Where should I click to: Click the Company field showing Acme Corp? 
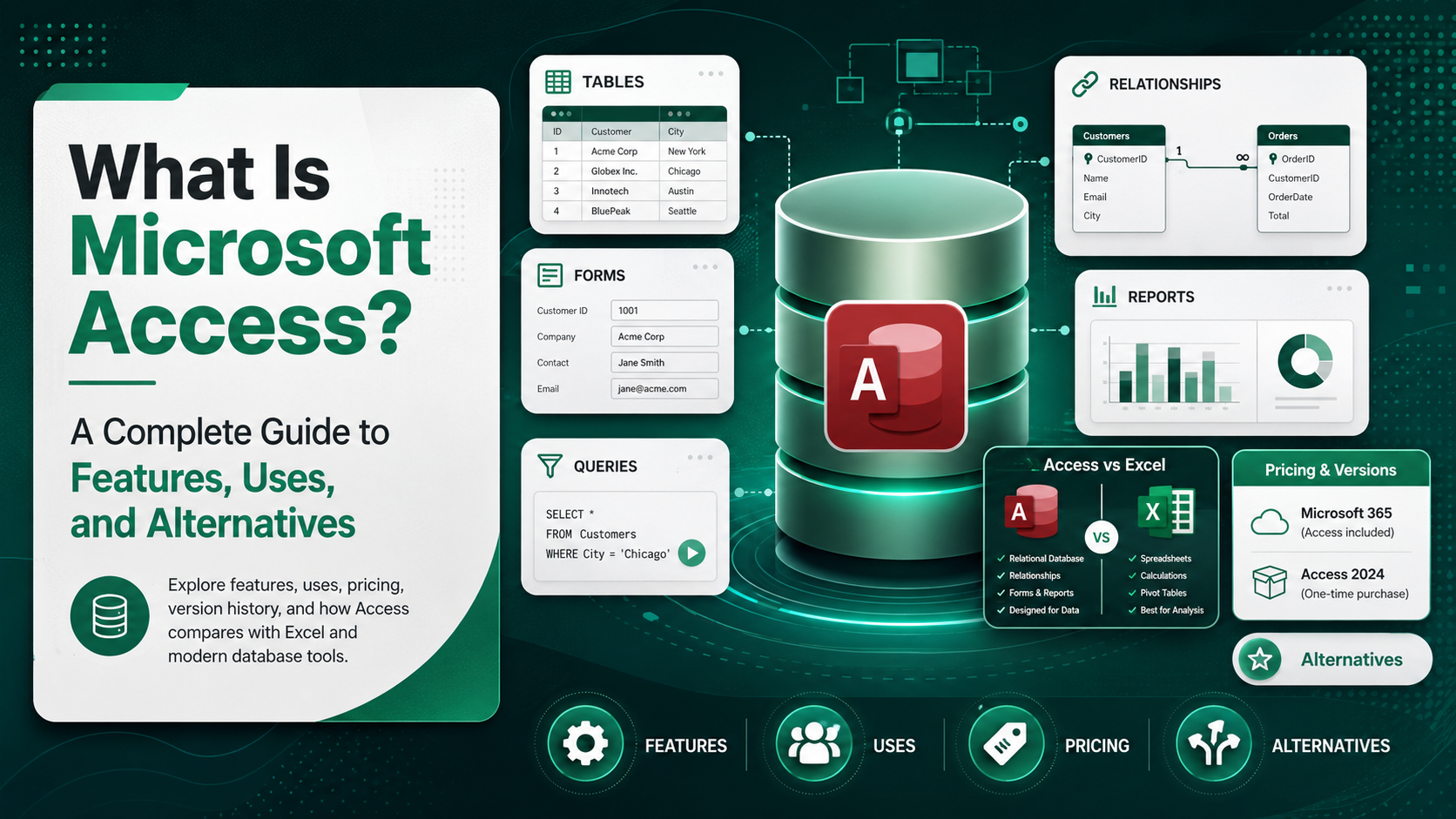(x=664, y=337)
